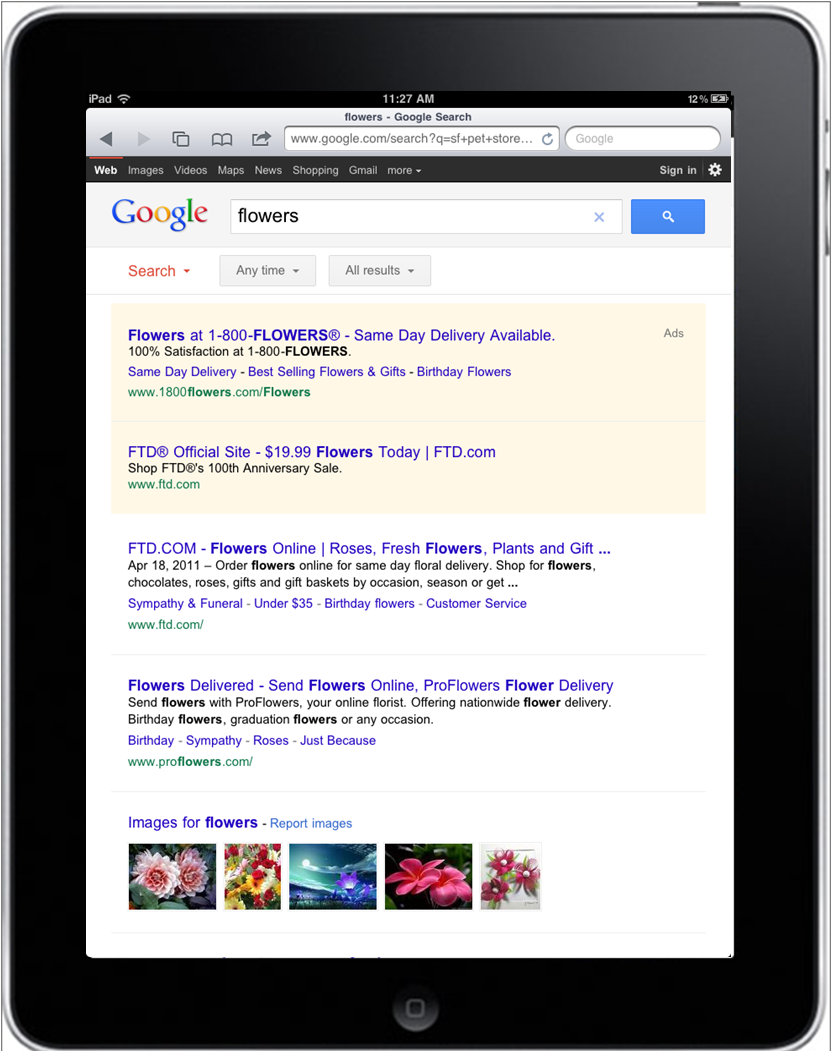Open the ProFlowers Flower Delivery result
Image resolution: width=832 pixels, height=1052 pixels.
coord(370,685)
